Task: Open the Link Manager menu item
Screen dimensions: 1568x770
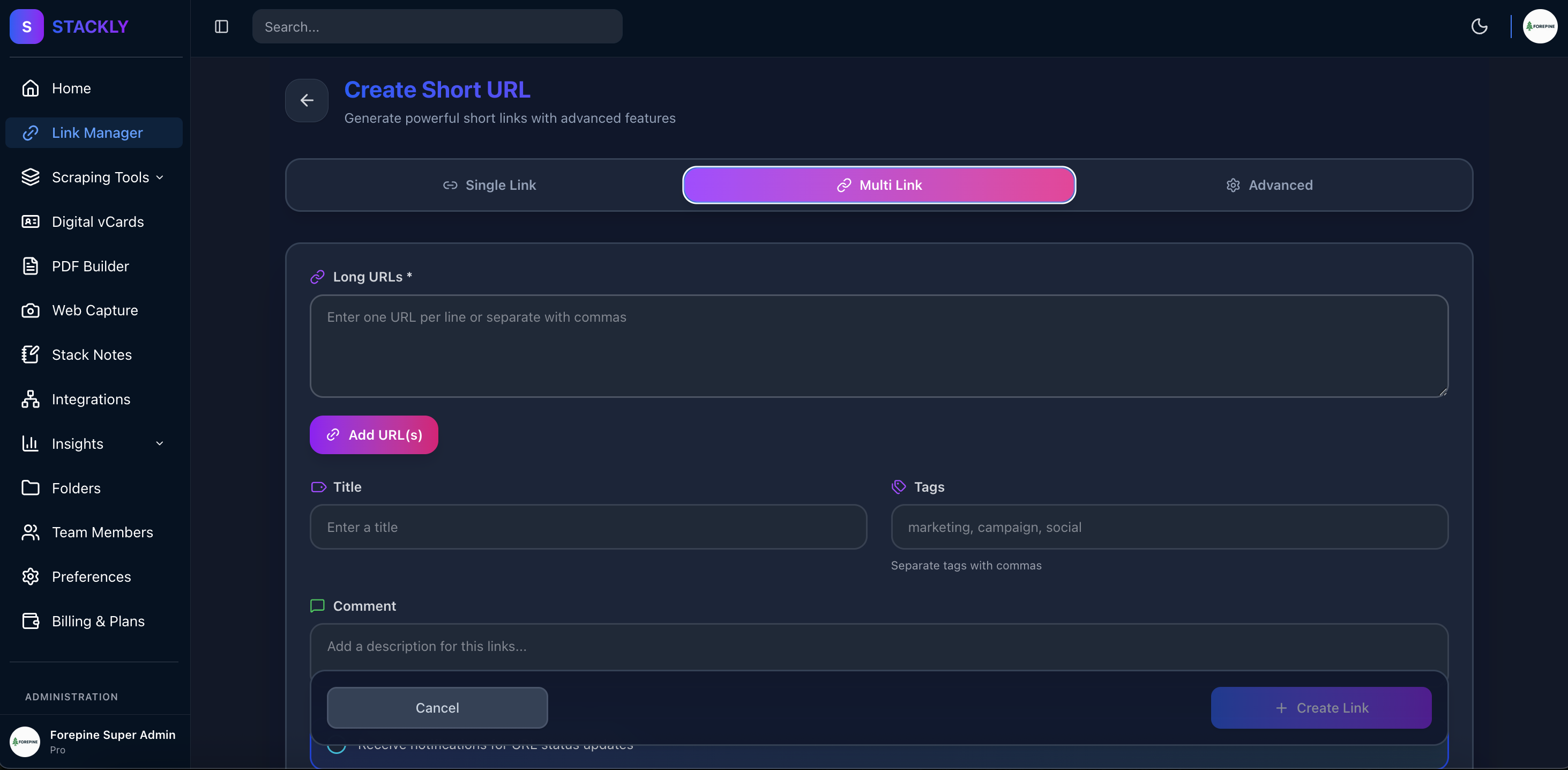Action: click(x=96, y=132)
